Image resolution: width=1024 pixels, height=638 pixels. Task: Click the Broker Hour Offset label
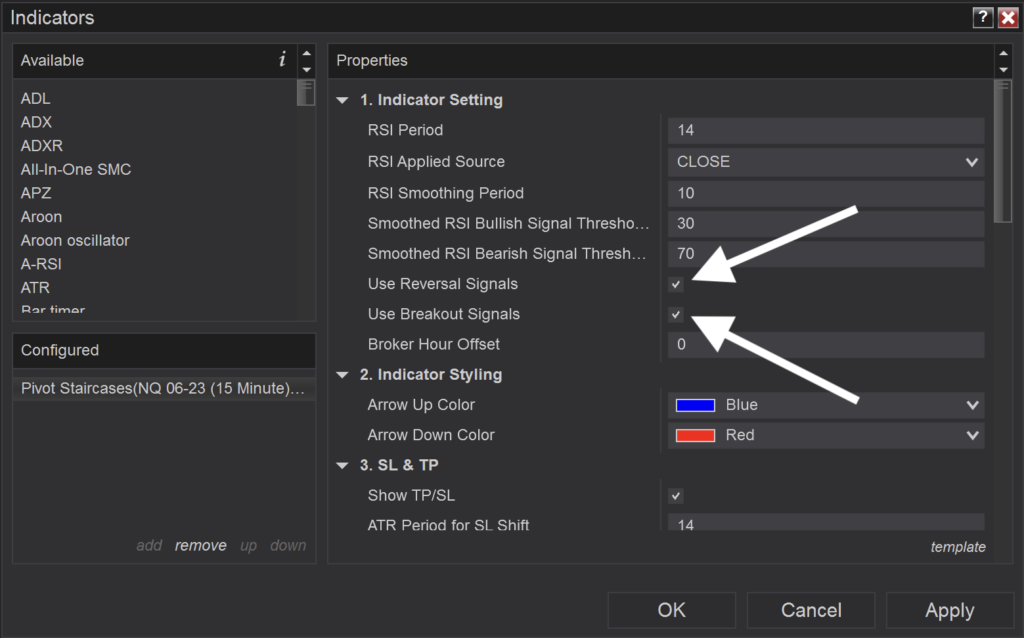tap(434, 344)
